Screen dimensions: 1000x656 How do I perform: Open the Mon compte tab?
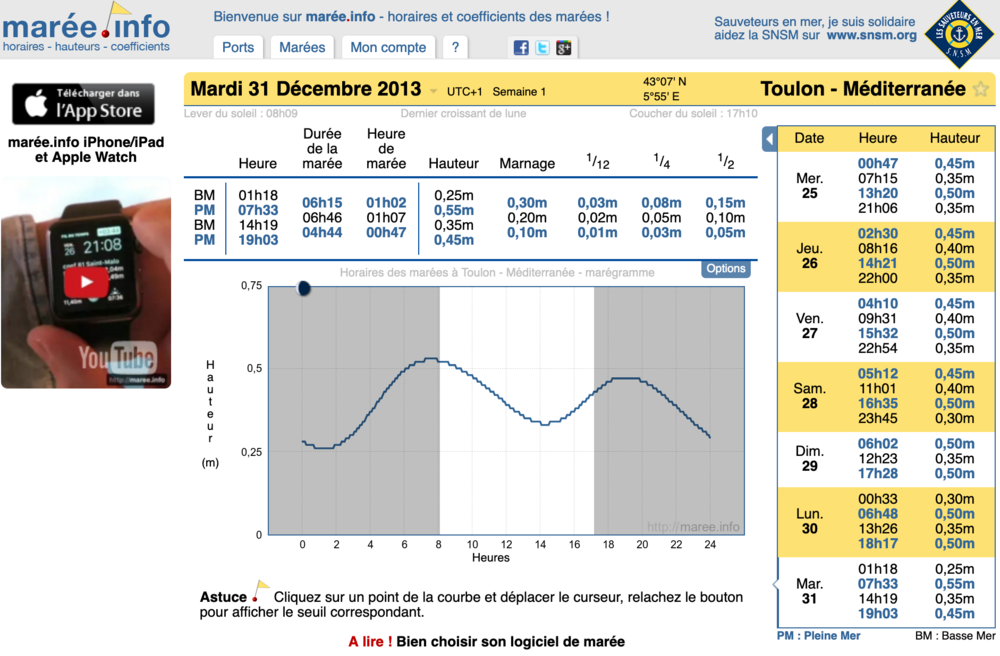tap(388, 47)
